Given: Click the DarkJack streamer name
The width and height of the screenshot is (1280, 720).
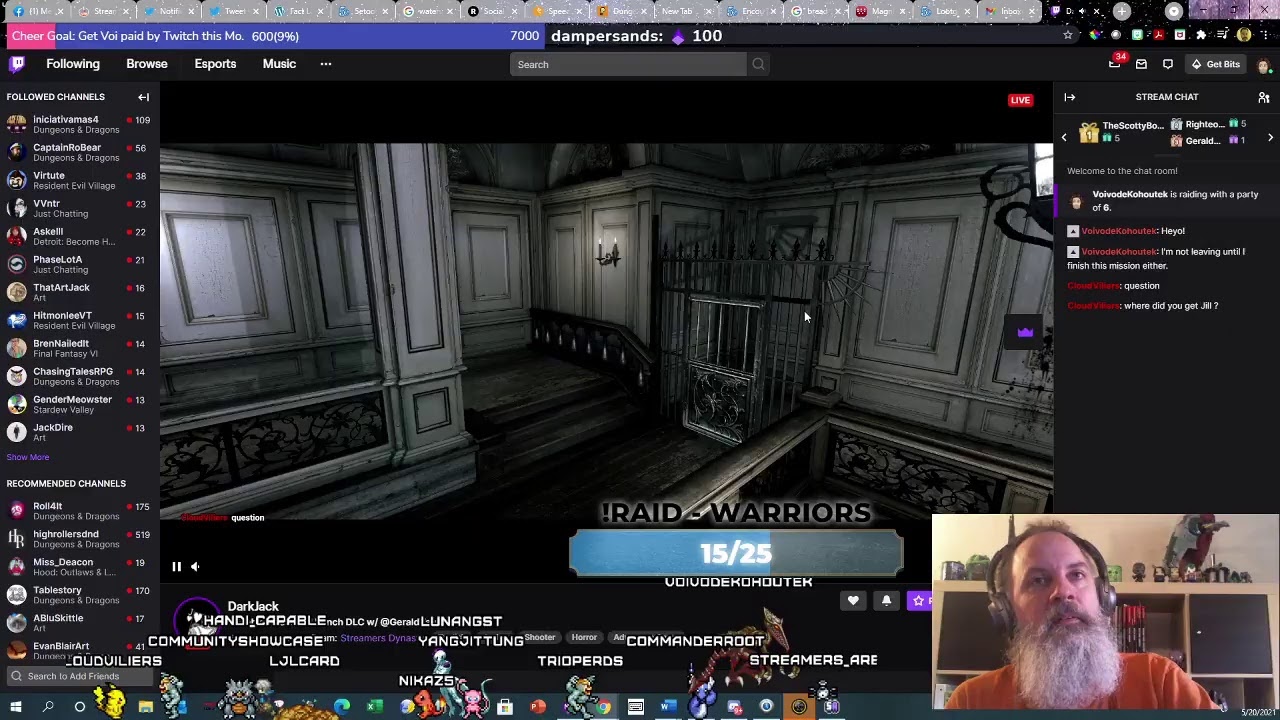Looking at the screenshot, I should (x=253, y=606).
